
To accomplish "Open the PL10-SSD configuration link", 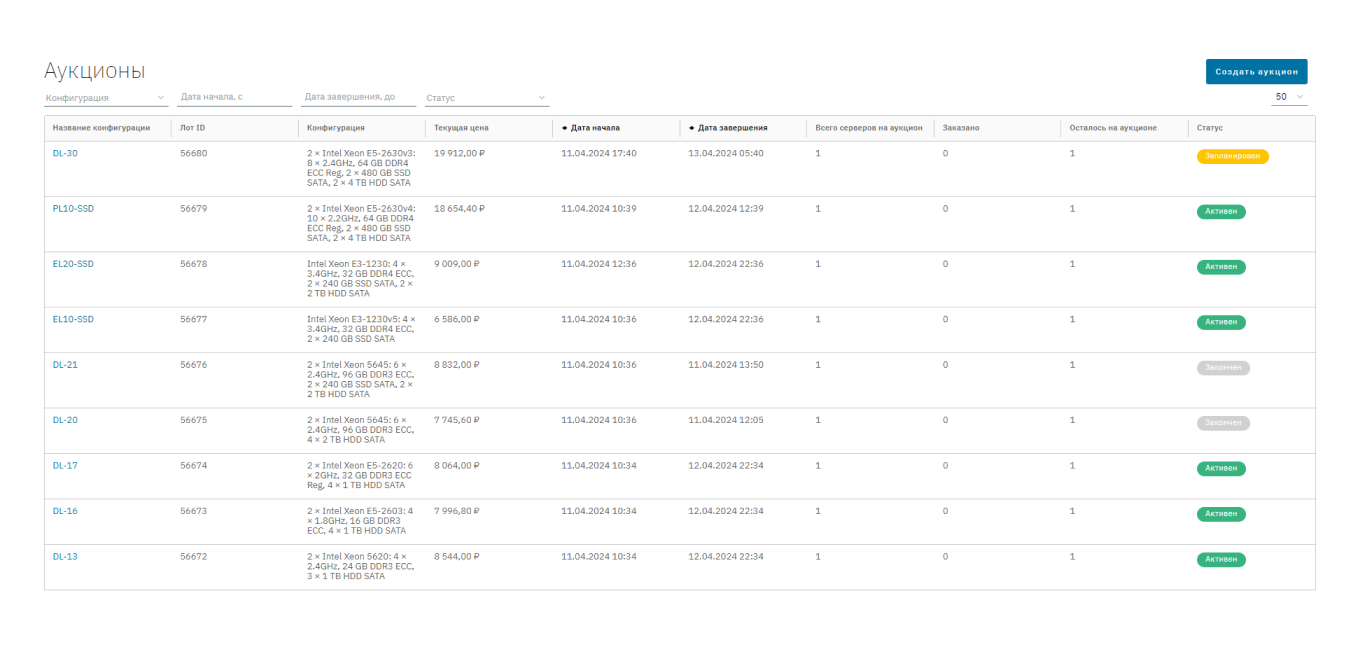I will [x=73, y=209].
